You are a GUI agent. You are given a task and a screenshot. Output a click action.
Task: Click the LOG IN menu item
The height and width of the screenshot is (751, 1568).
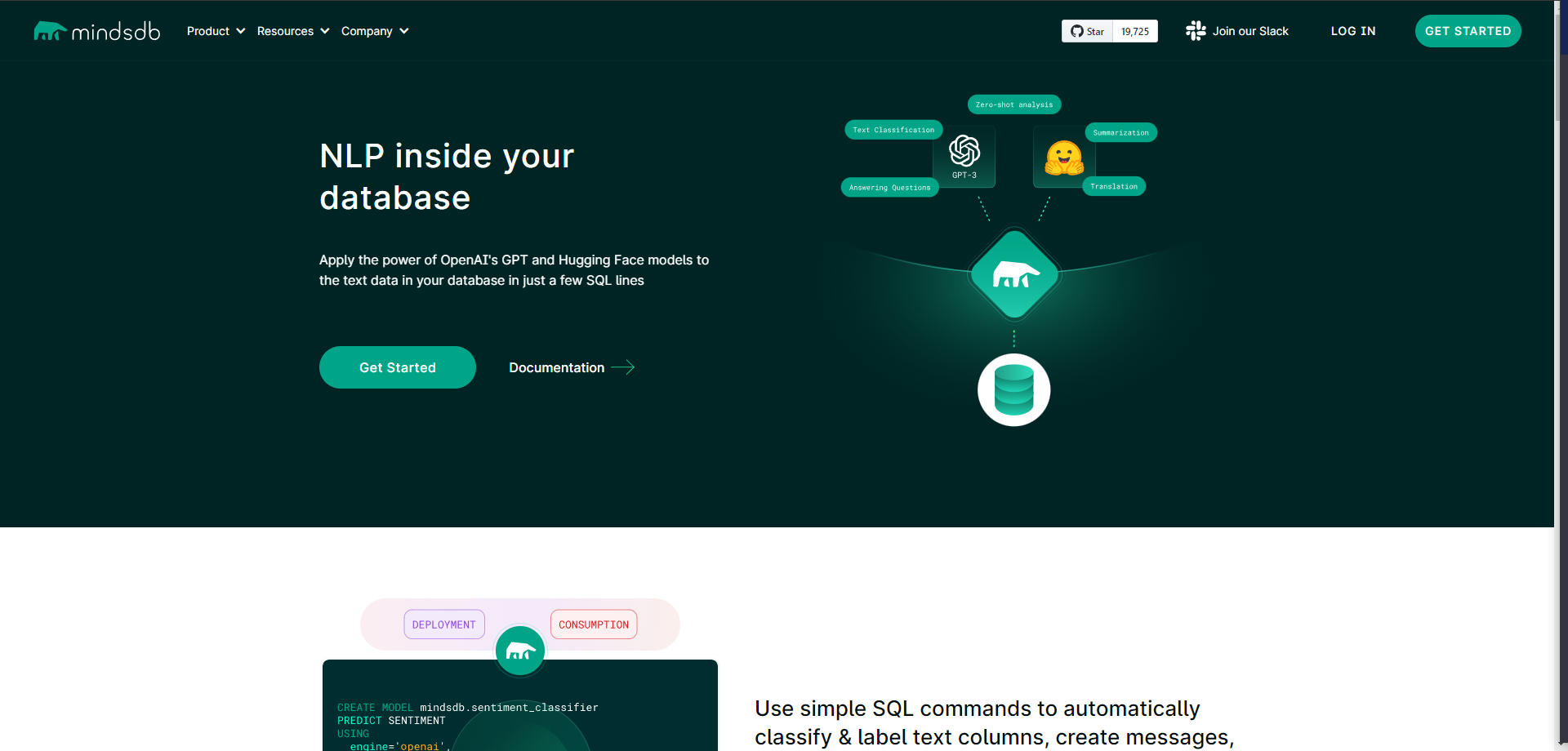pos(1353,31)
